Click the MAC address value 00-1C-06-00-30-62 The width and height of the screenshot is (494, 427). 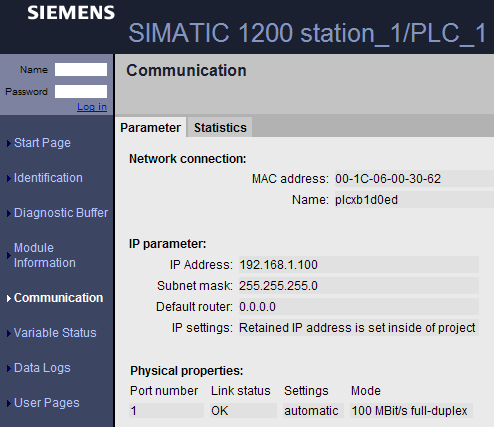click(388, 179)
